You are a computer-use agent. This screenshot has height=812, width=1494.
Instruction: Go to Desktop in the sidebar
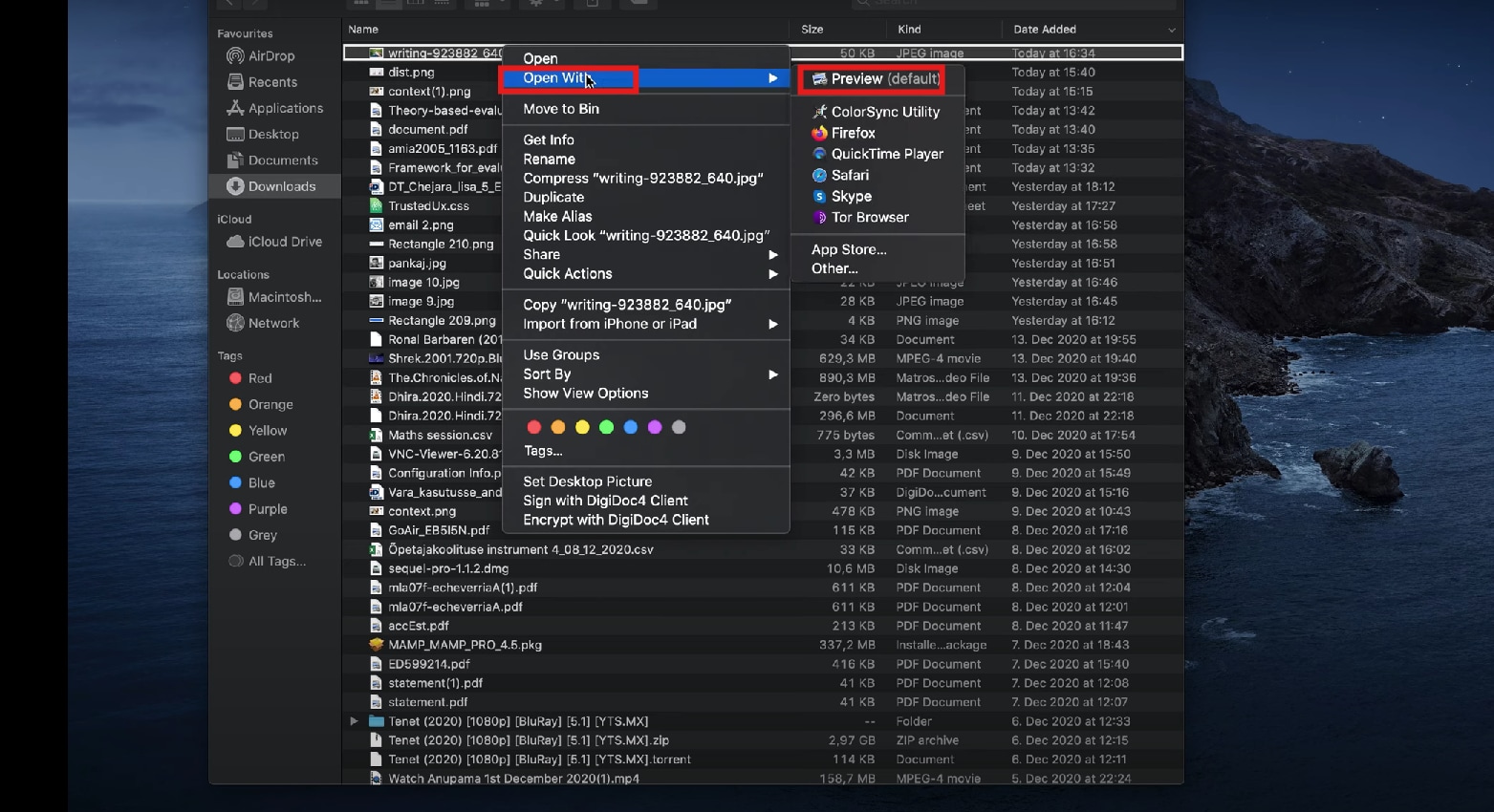tap(263, 134)
